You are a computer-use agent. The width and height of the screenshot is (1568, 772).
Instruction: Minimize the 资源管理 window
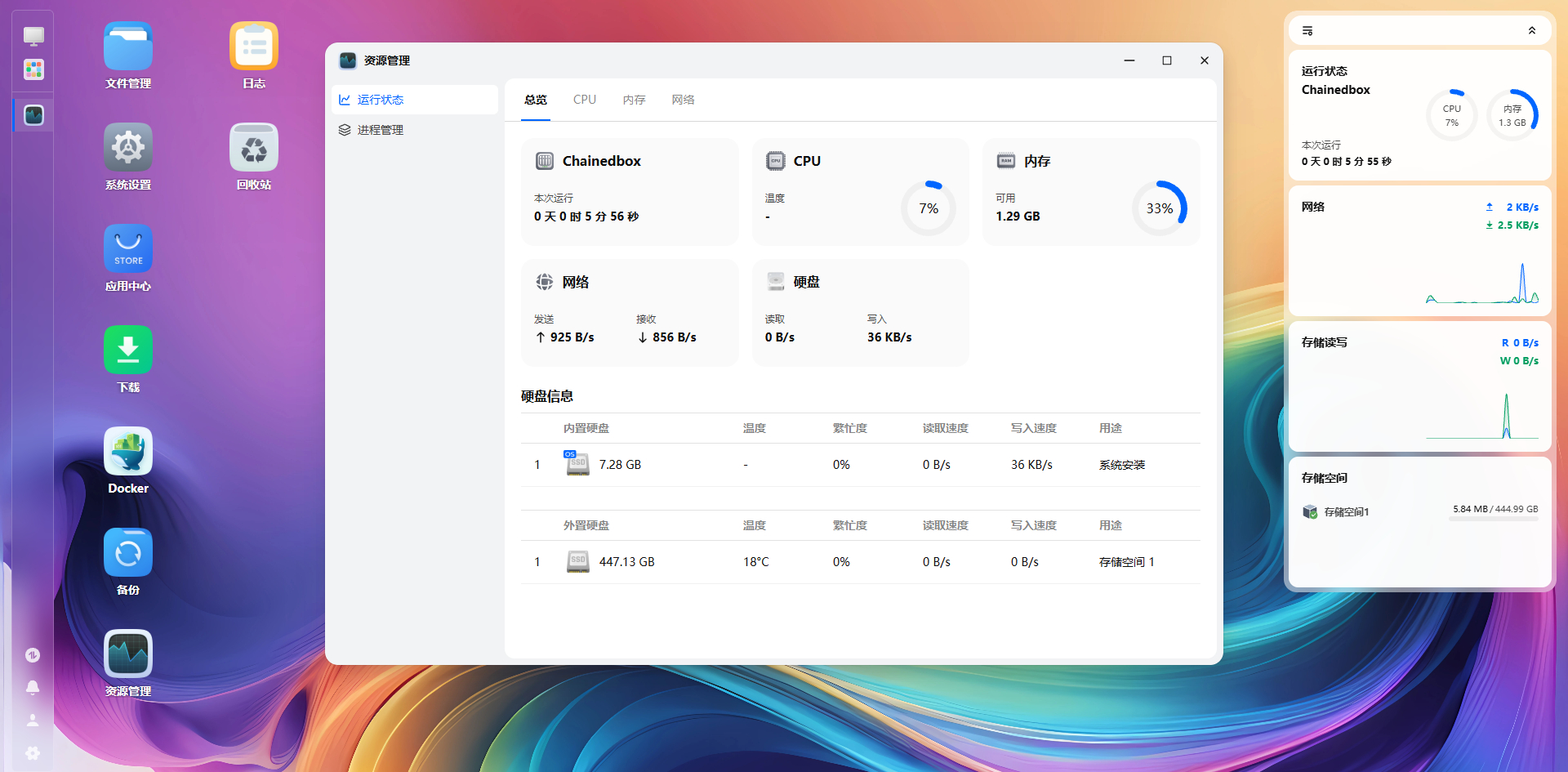click(x=1129, y=60)
